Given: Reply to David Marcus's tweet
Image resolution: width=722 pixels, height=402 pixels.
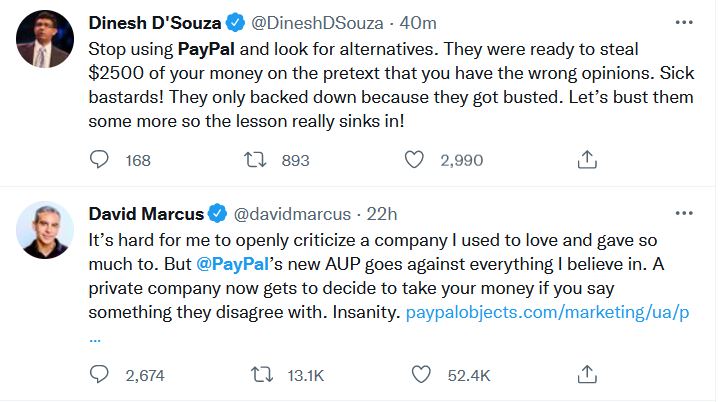Looking at the screenshot, I should (99, 375).
